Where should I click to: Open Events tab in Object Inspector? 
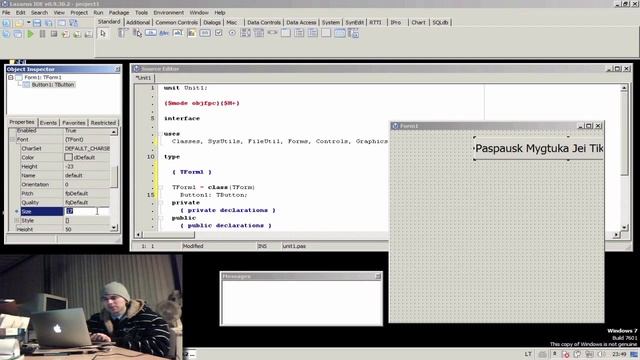click(x=48, y=122)
